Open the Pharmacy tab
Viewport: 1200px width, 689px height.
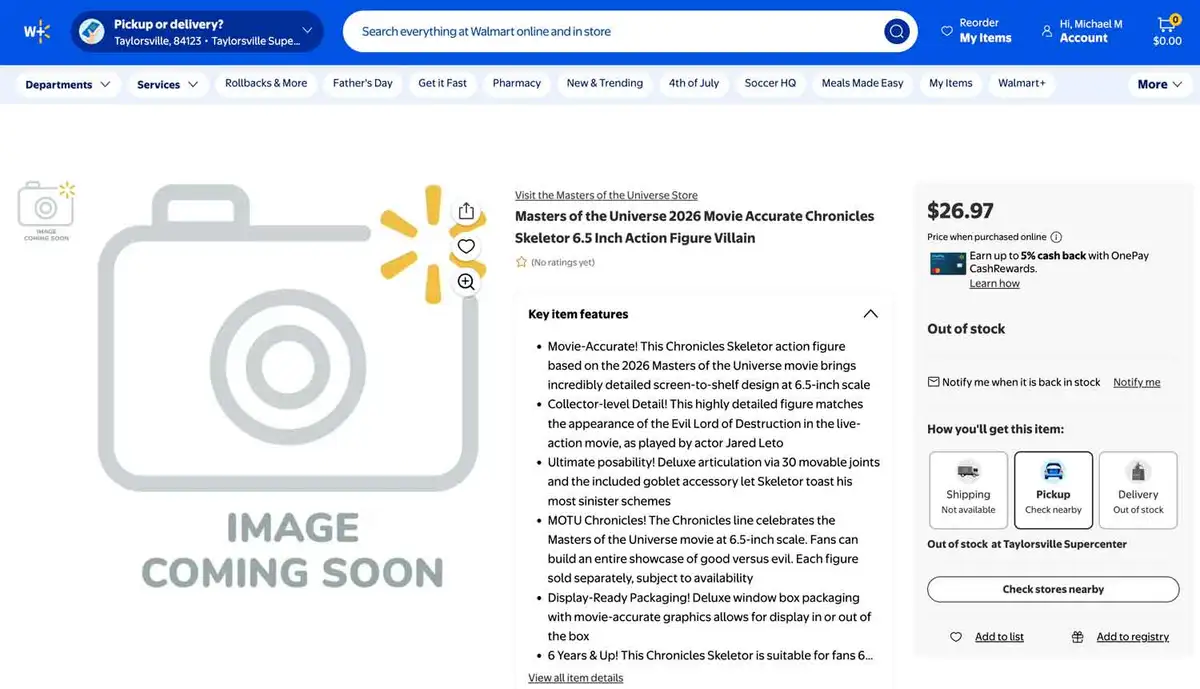pyautogui.click(x=517, y=83)
